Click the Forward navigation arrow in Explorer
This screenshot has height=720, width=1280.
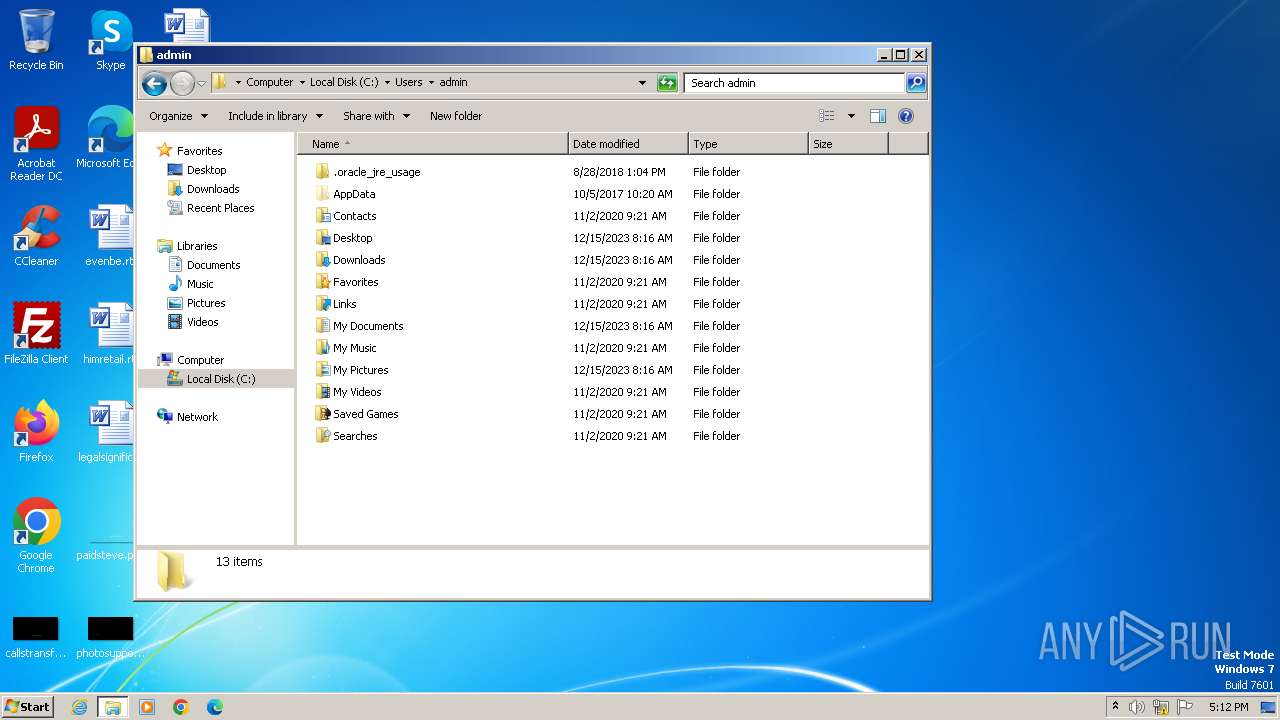182,83
